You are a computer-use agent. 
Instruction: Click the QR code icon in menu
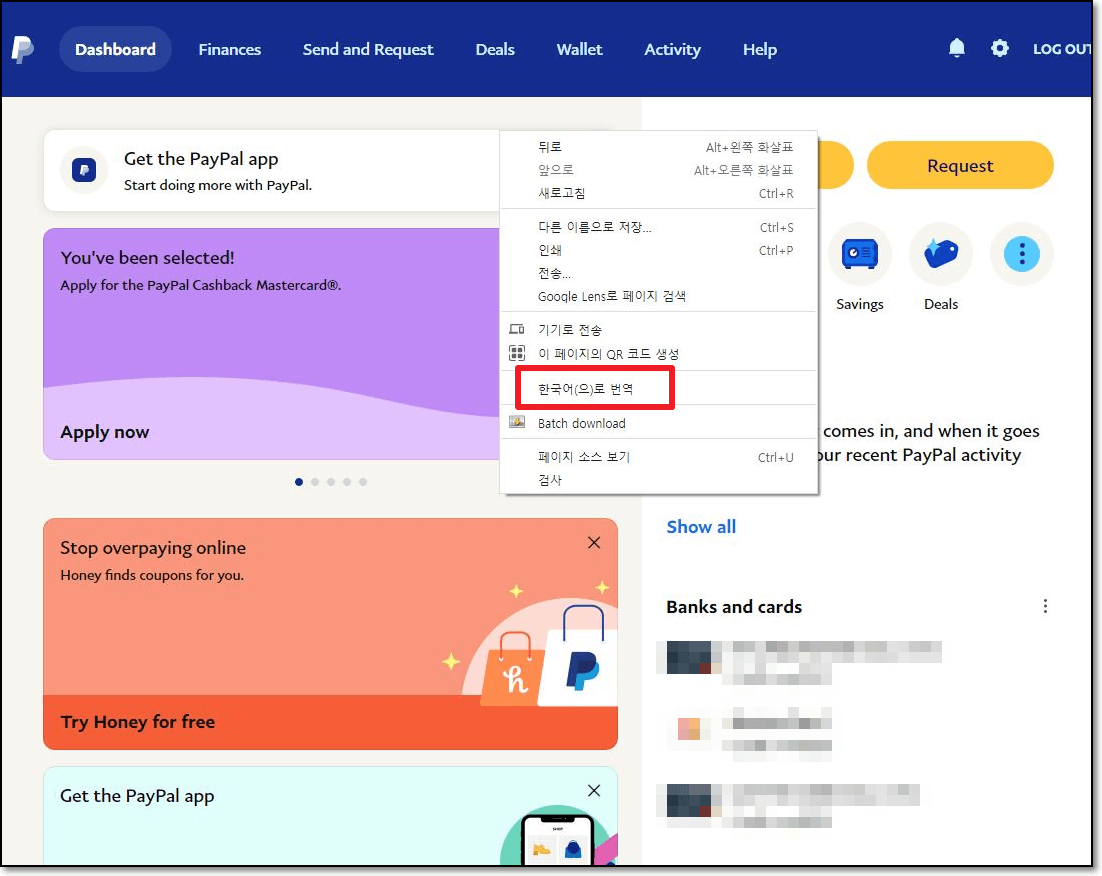(x=517, y=353)
